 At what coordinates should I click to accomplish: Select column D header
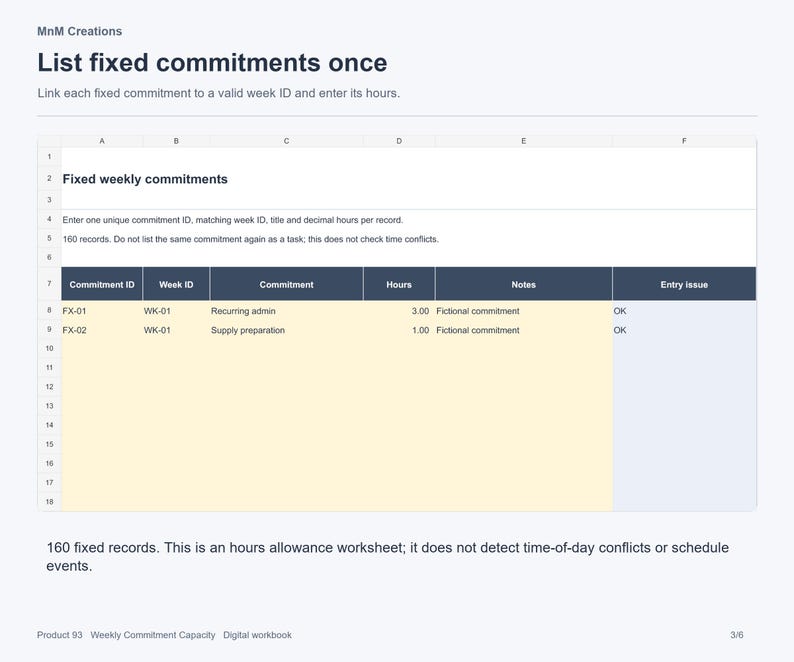coord(399,141)
